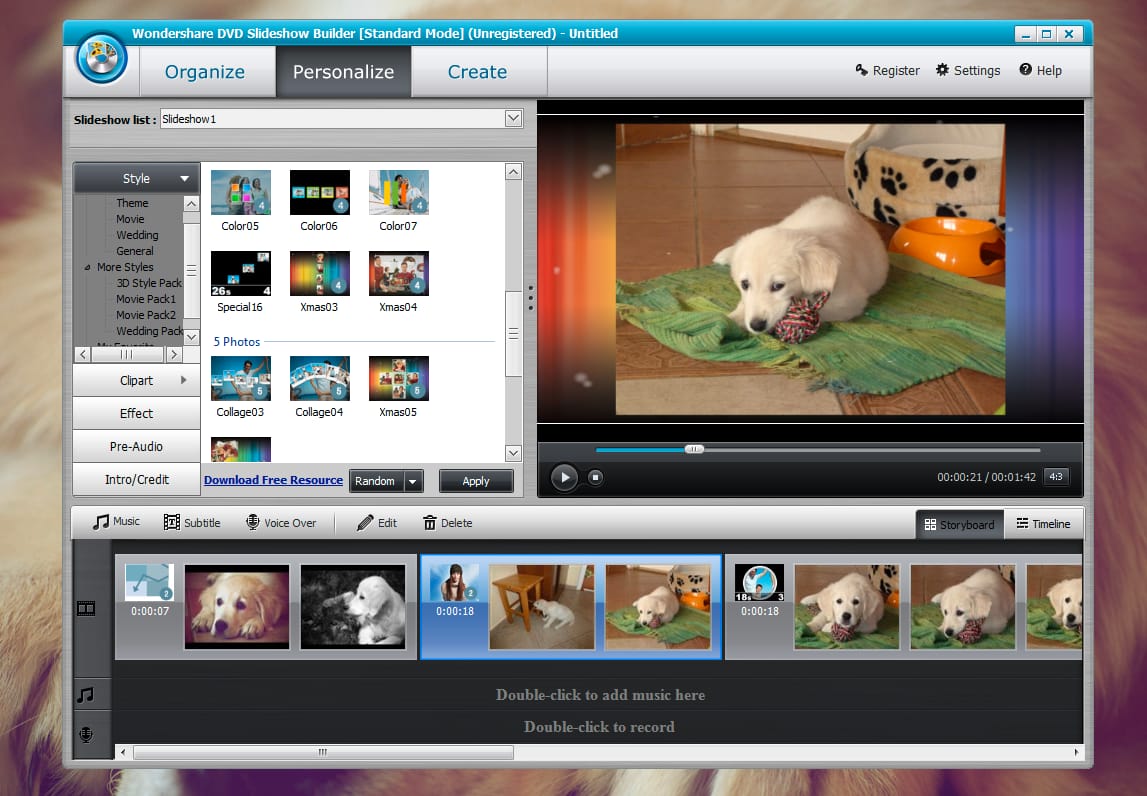Select the Color05 style thumbnail
Screen dimensions: 1147x796
(241, 192)
